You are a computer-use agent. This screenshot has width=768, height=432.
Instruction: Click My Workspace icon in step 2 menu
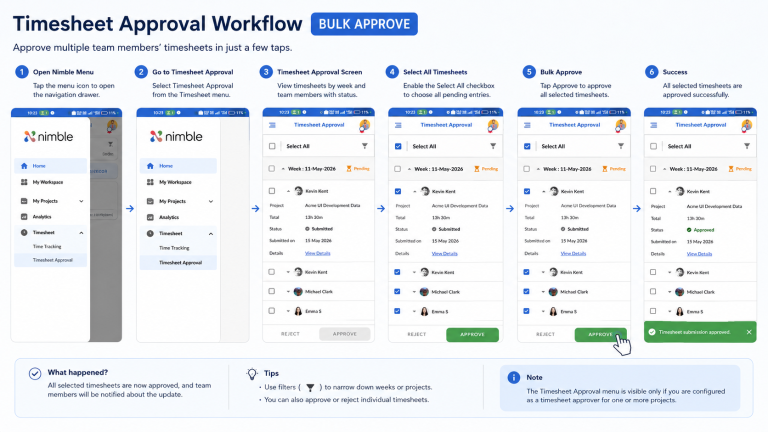pyautogui.click(x=150, y=182)
